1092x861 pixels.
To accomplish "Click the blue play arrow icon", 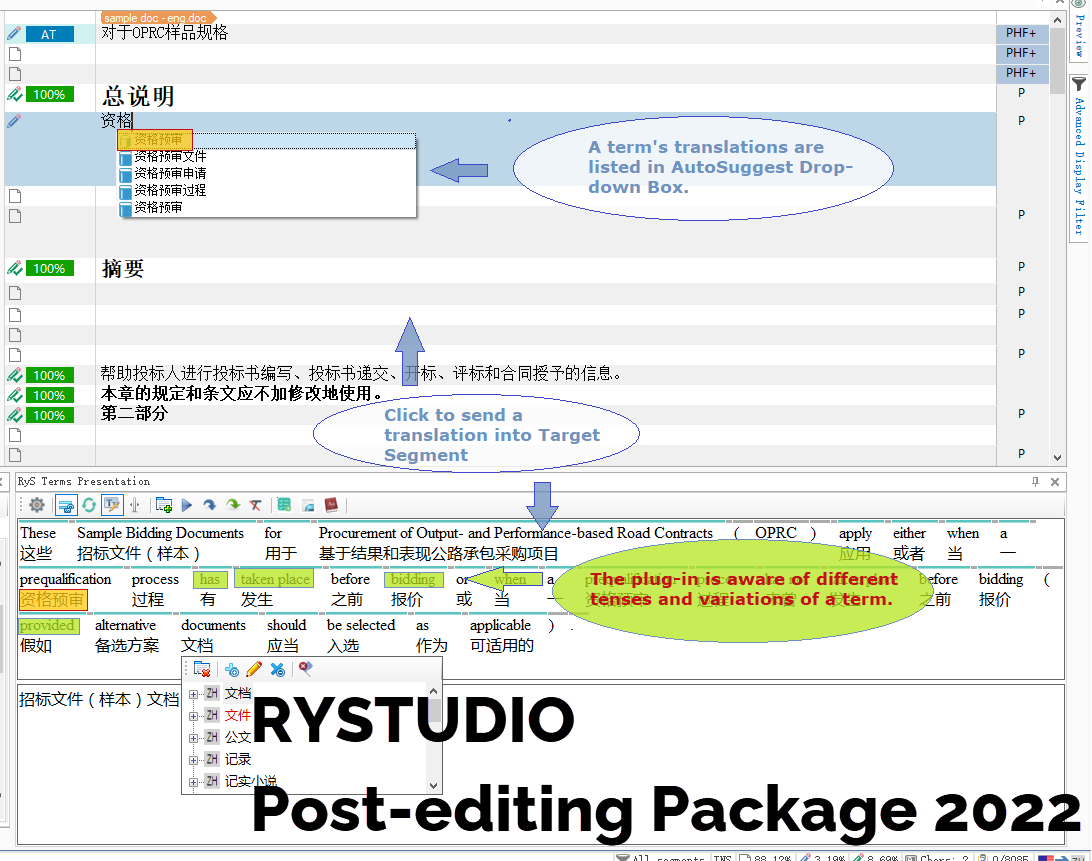I will [187, 504].
